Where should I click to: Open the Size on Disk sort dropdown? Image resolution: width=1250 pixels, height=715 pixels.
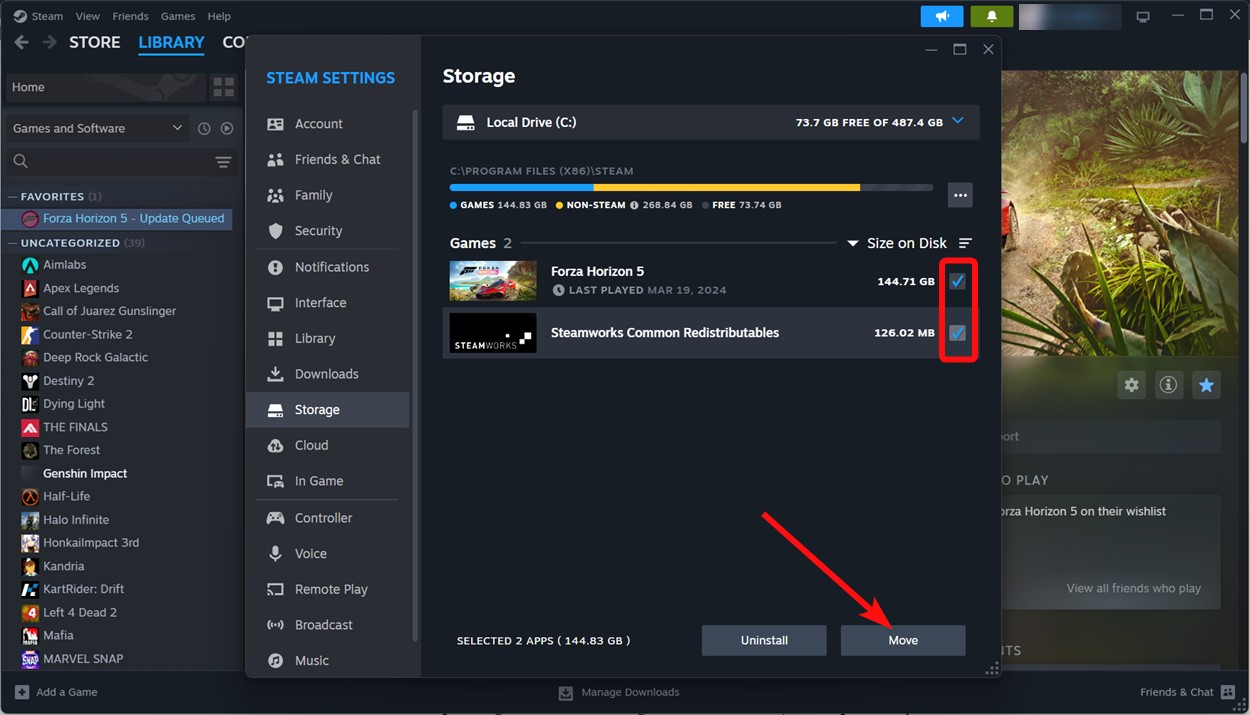[897, 243]
